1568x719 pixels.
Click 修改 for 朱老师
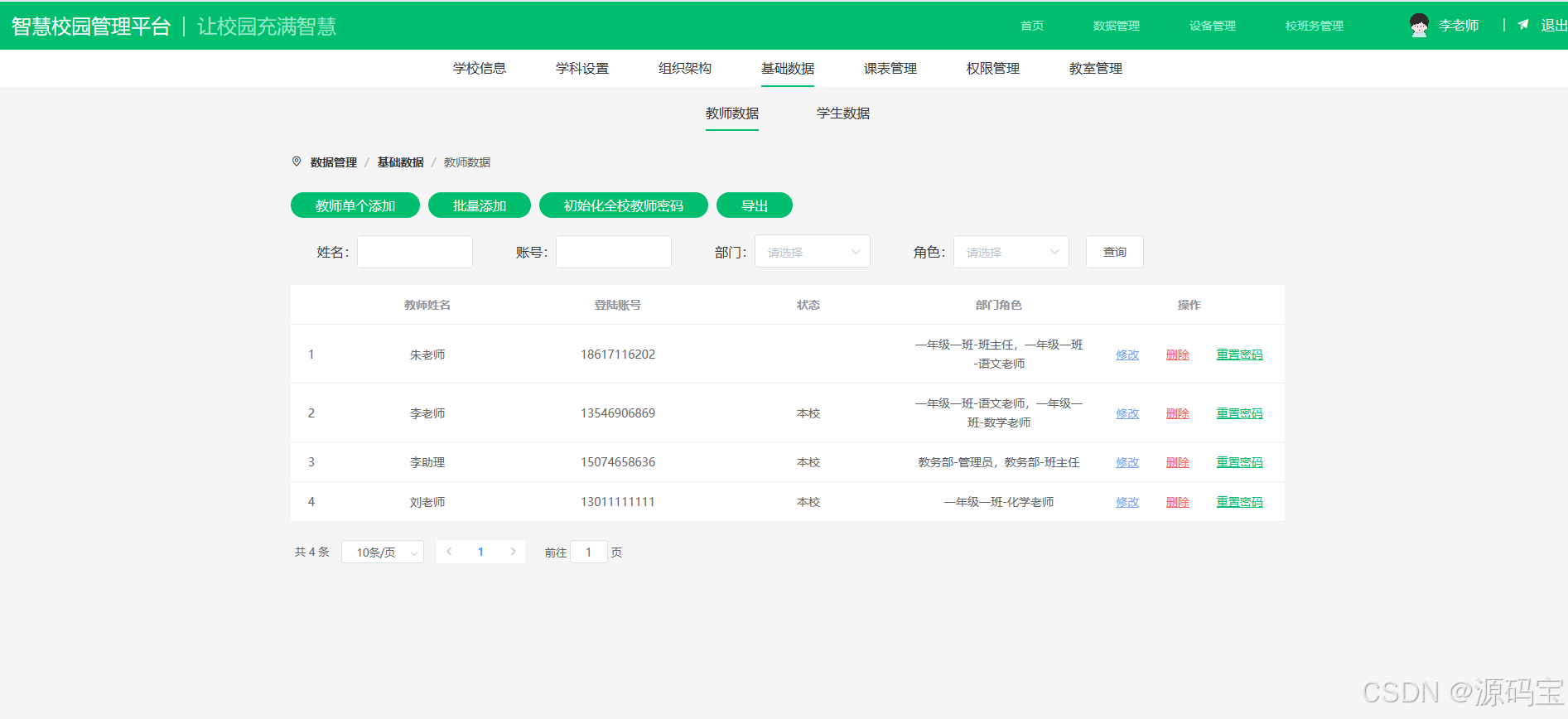1127,355
